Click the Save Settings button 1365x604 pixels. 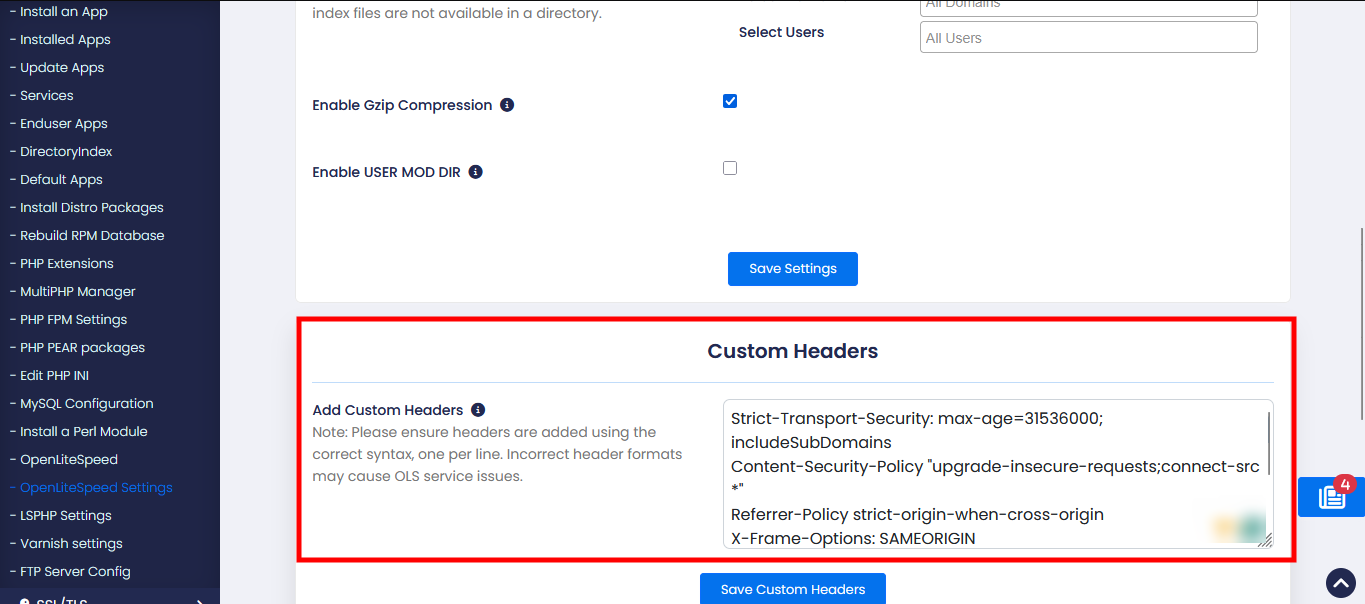[792, 269]
